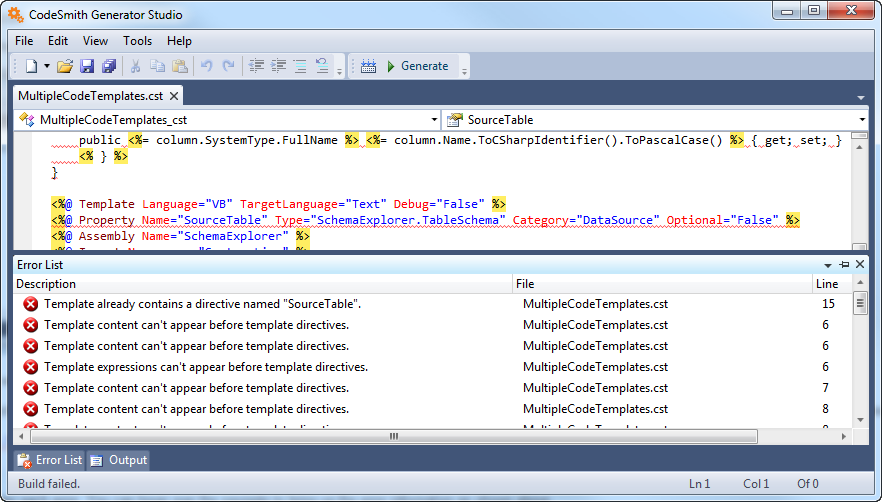Click the Redo arrow icon
This screenshot has height=502, width=882.
tap(228, 66)
